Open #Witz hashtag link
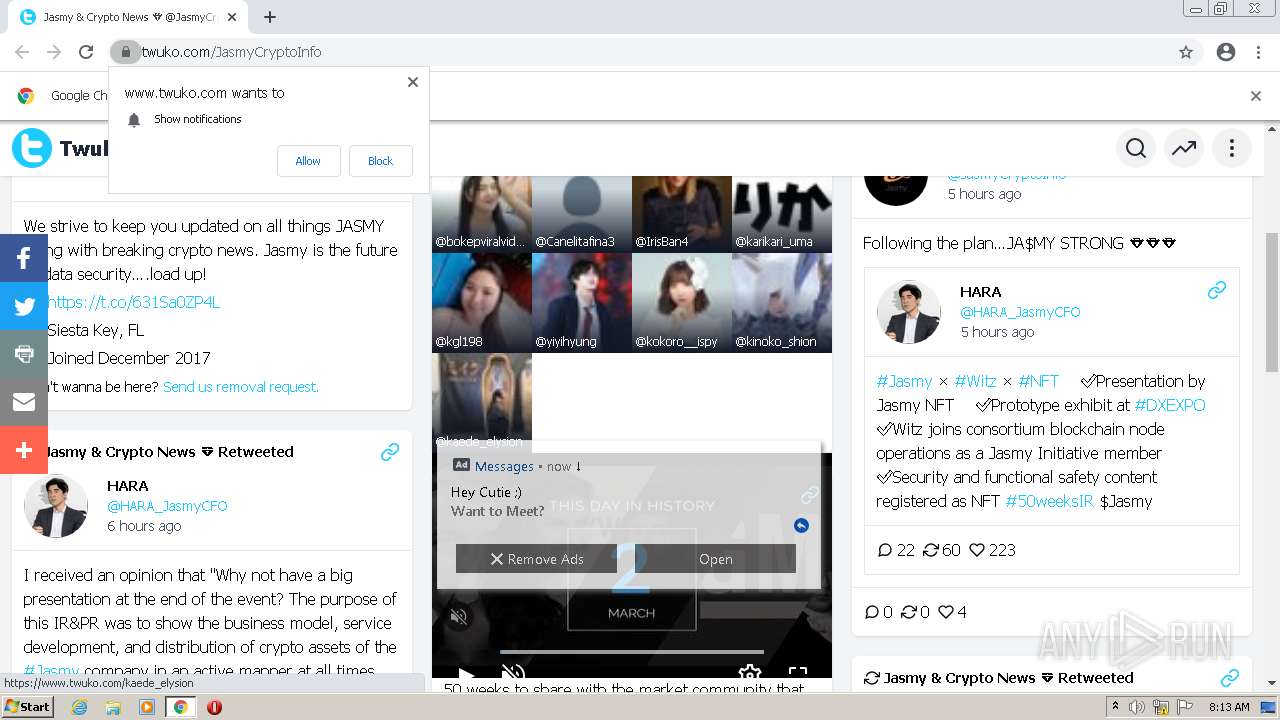 click(x=975, y=381)
